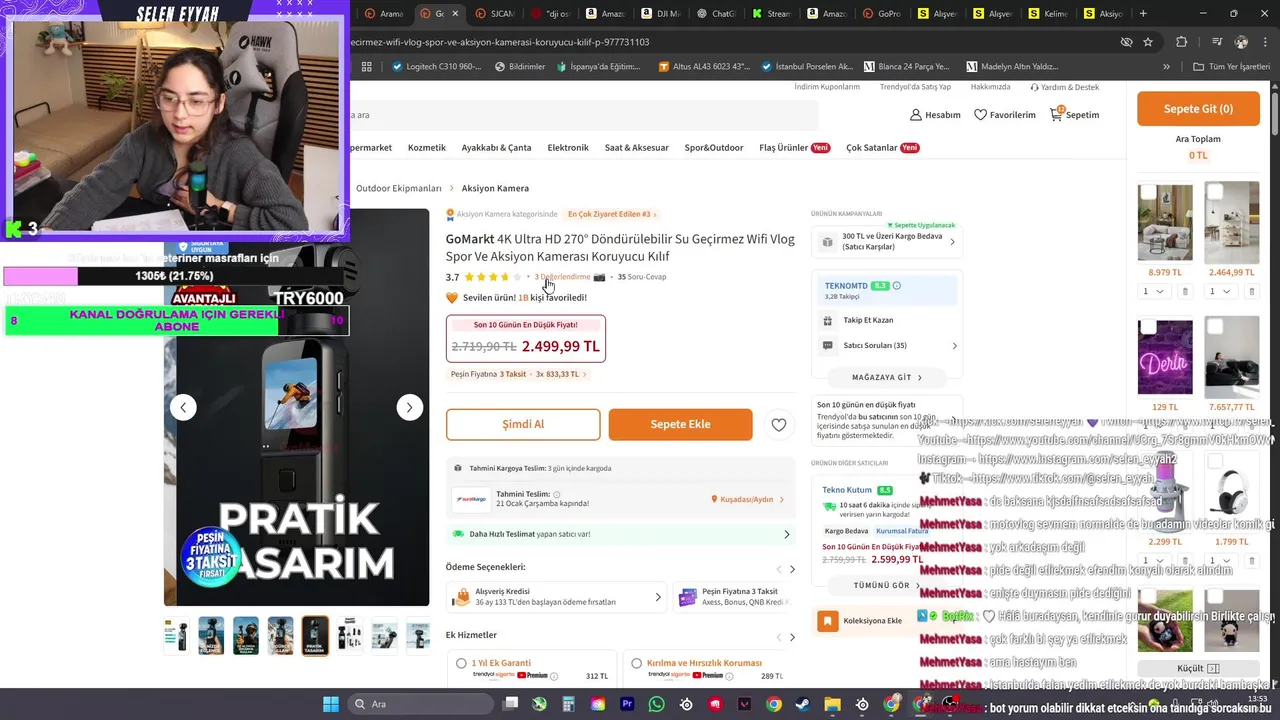The height and width of the screenshot is (720, 1280).
Task: Open the Sepetim cart icon
Action: 1056,114
